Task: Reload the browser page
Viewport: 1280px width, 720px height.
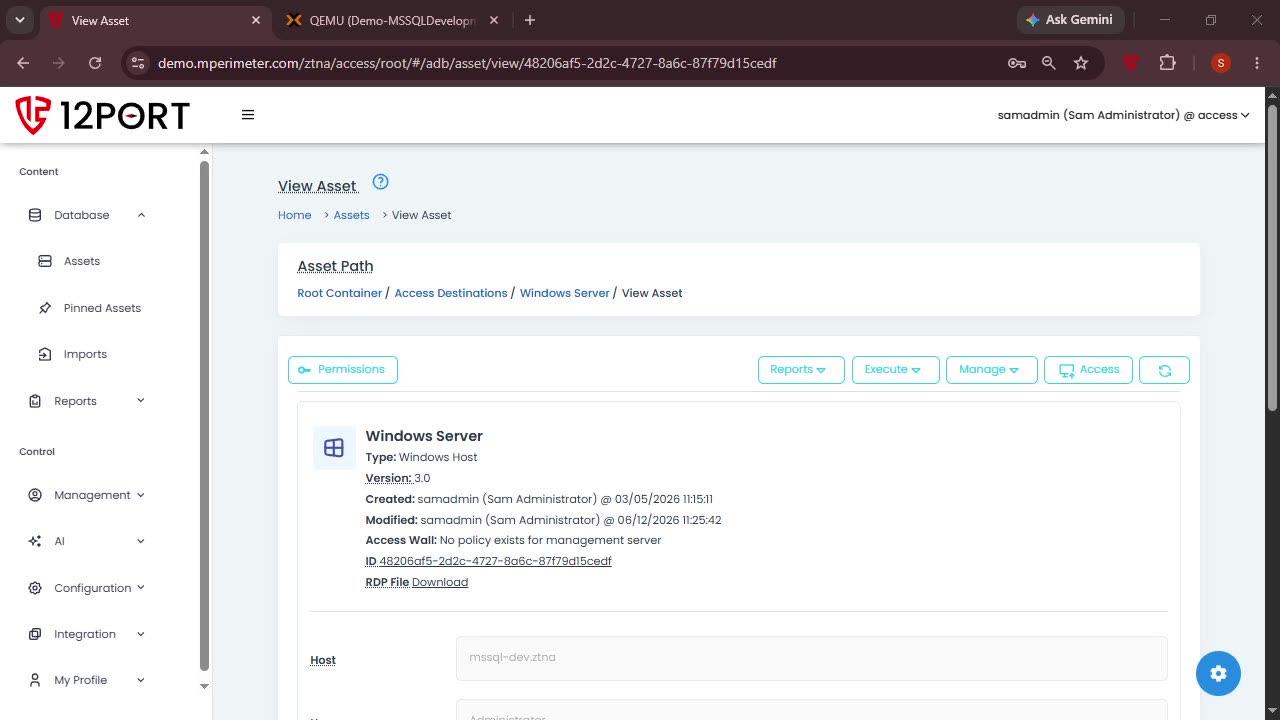Action: click(95, 63)
